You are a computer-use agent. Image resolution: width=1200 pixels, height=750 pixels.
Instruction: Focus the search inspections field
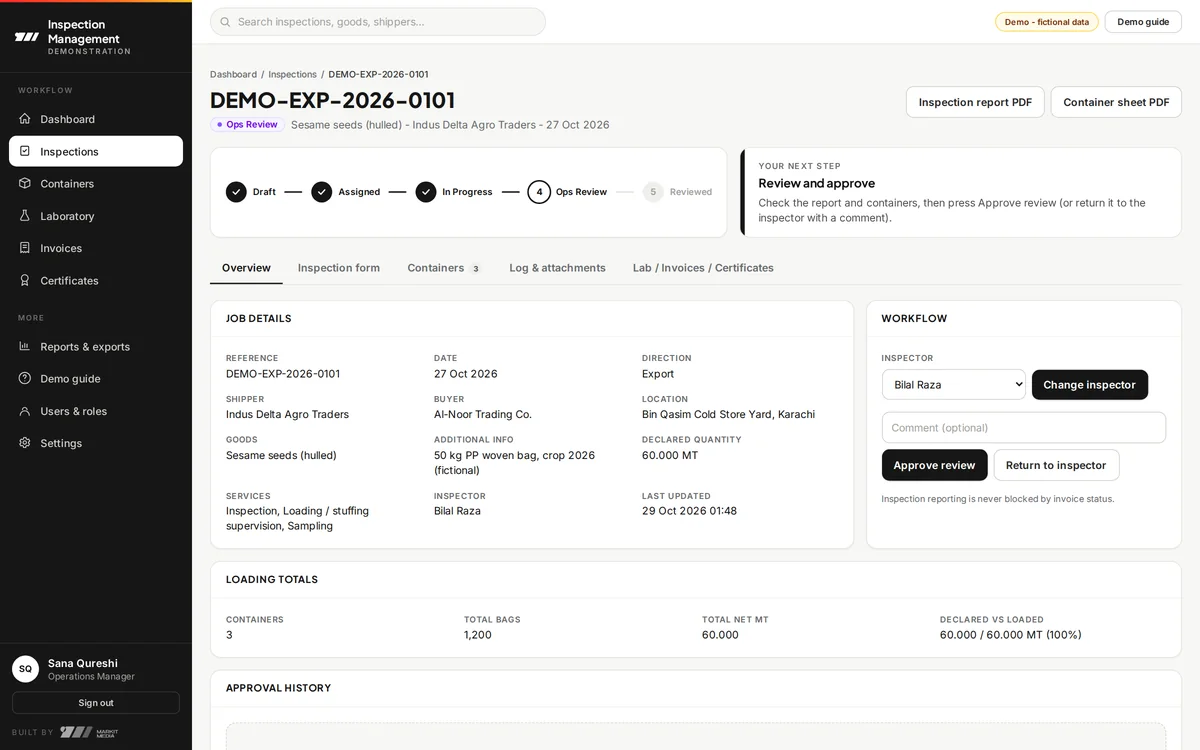point(378,22)
